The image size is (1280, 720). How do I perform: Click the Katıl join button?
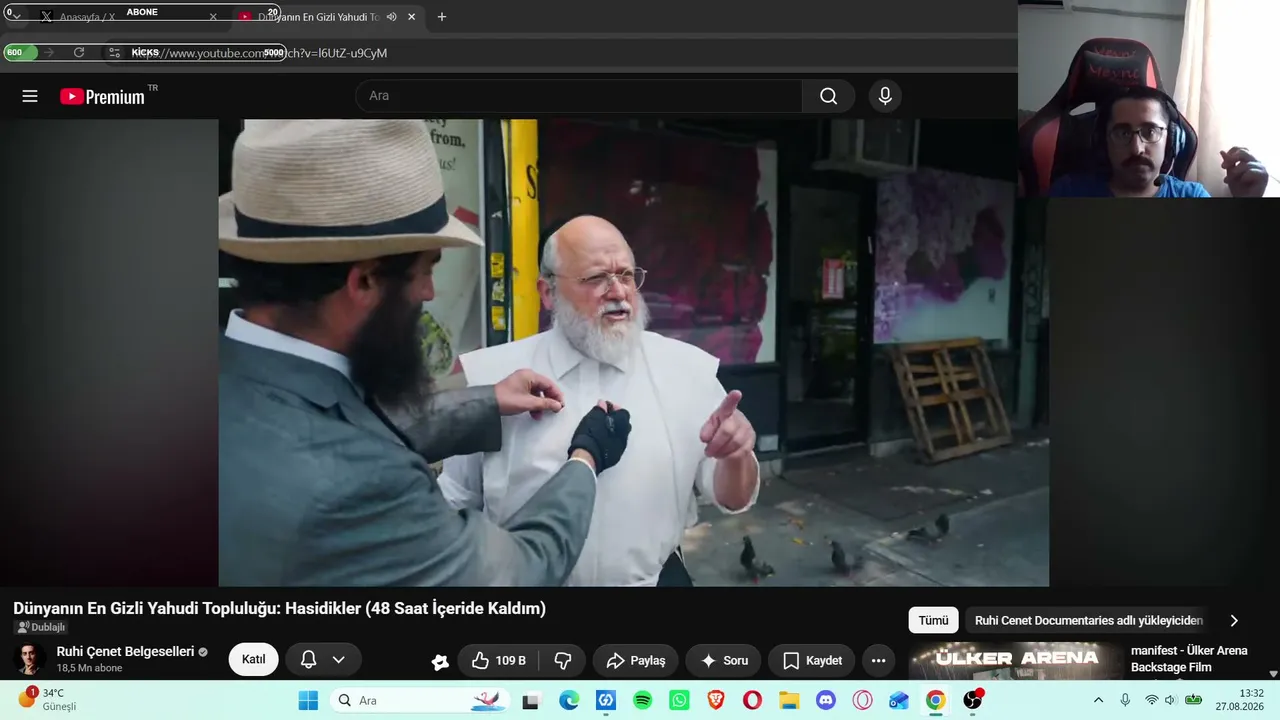click(254, 660)
